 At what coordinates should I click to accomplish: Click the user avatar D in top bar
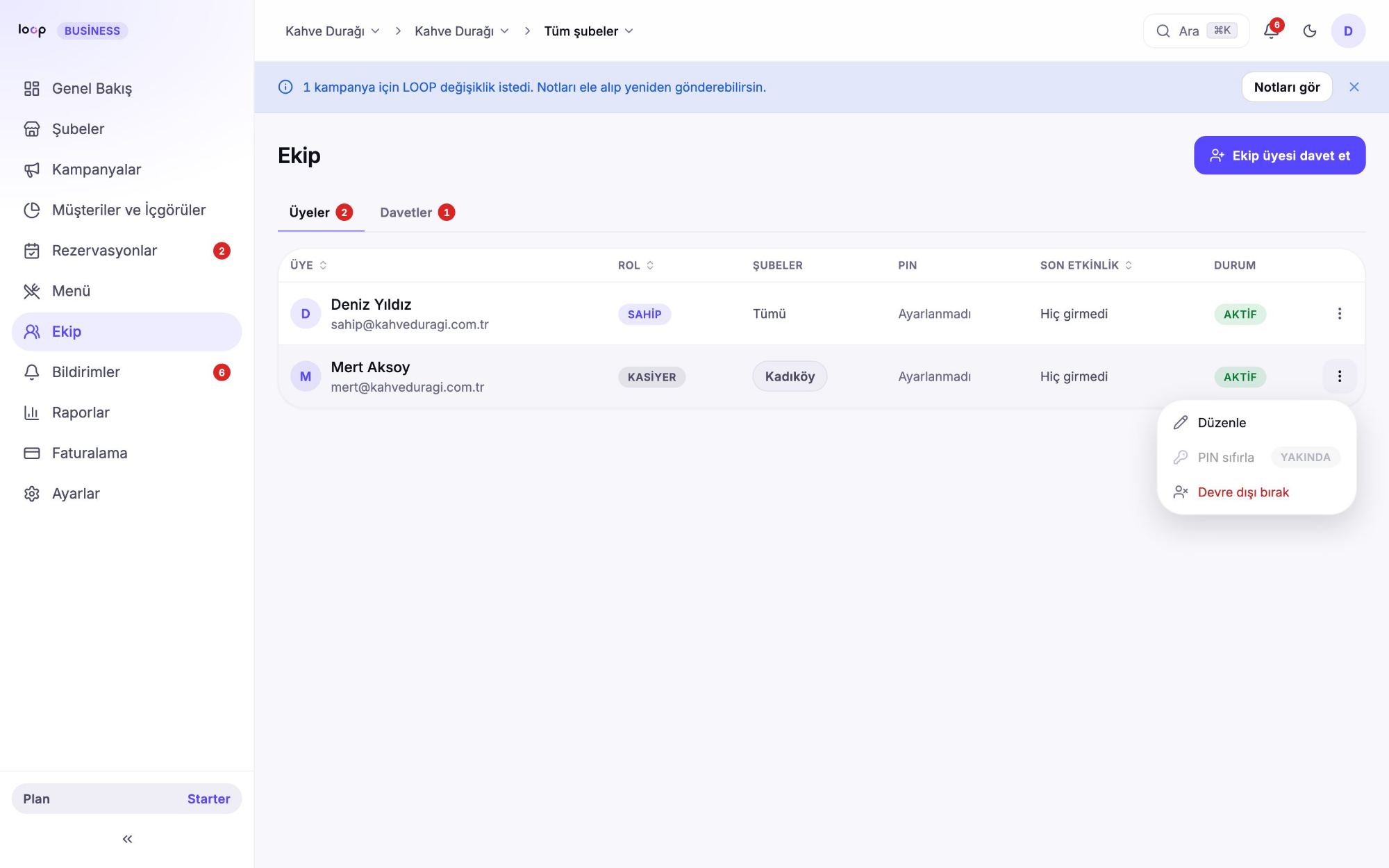point(1348,31)
